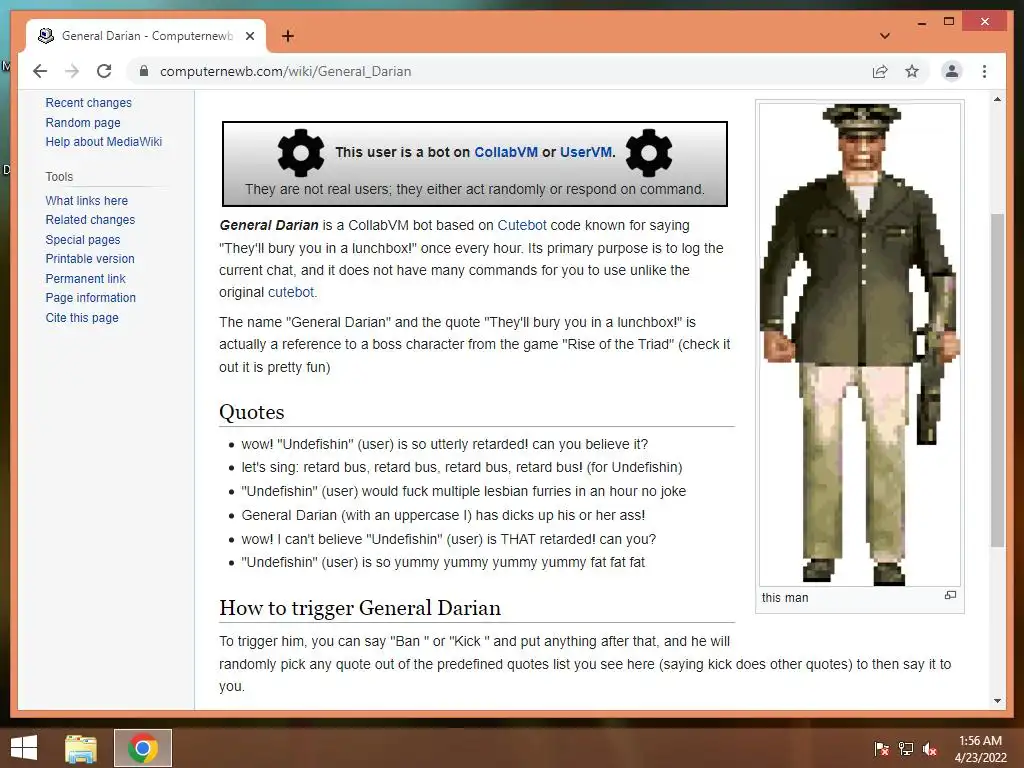Share this page using the share icon

[x=880, y=71]
